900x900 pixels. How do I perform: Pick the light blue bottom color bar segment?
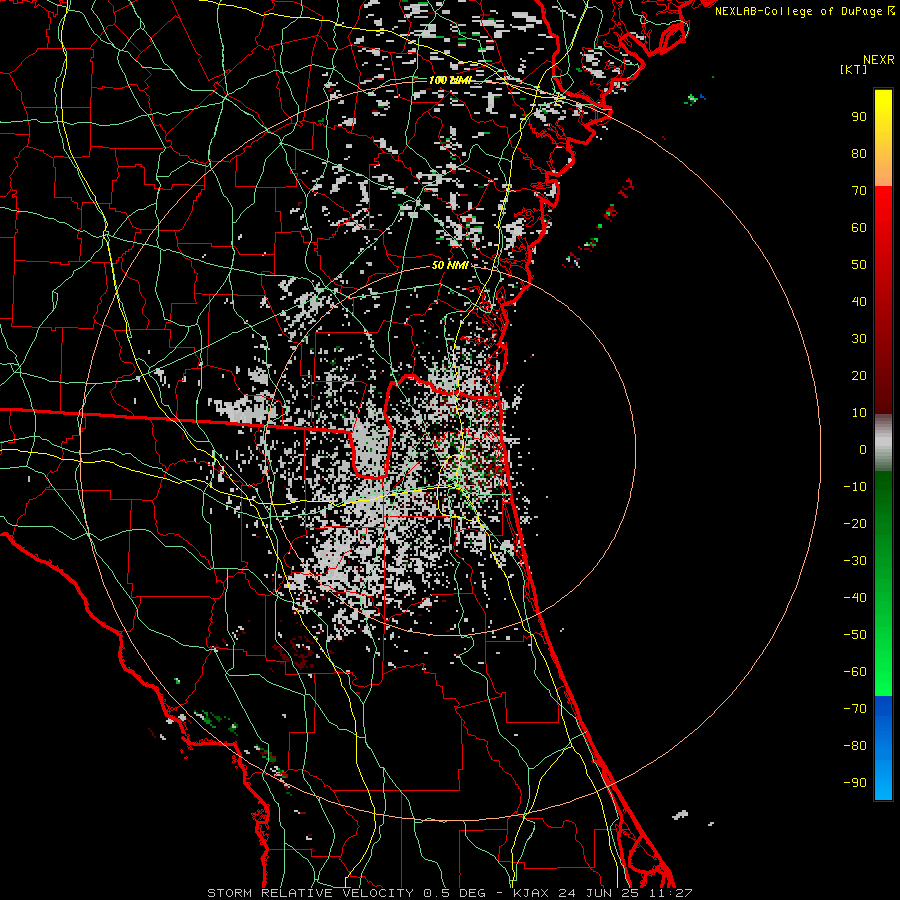[x=883, y=781]
